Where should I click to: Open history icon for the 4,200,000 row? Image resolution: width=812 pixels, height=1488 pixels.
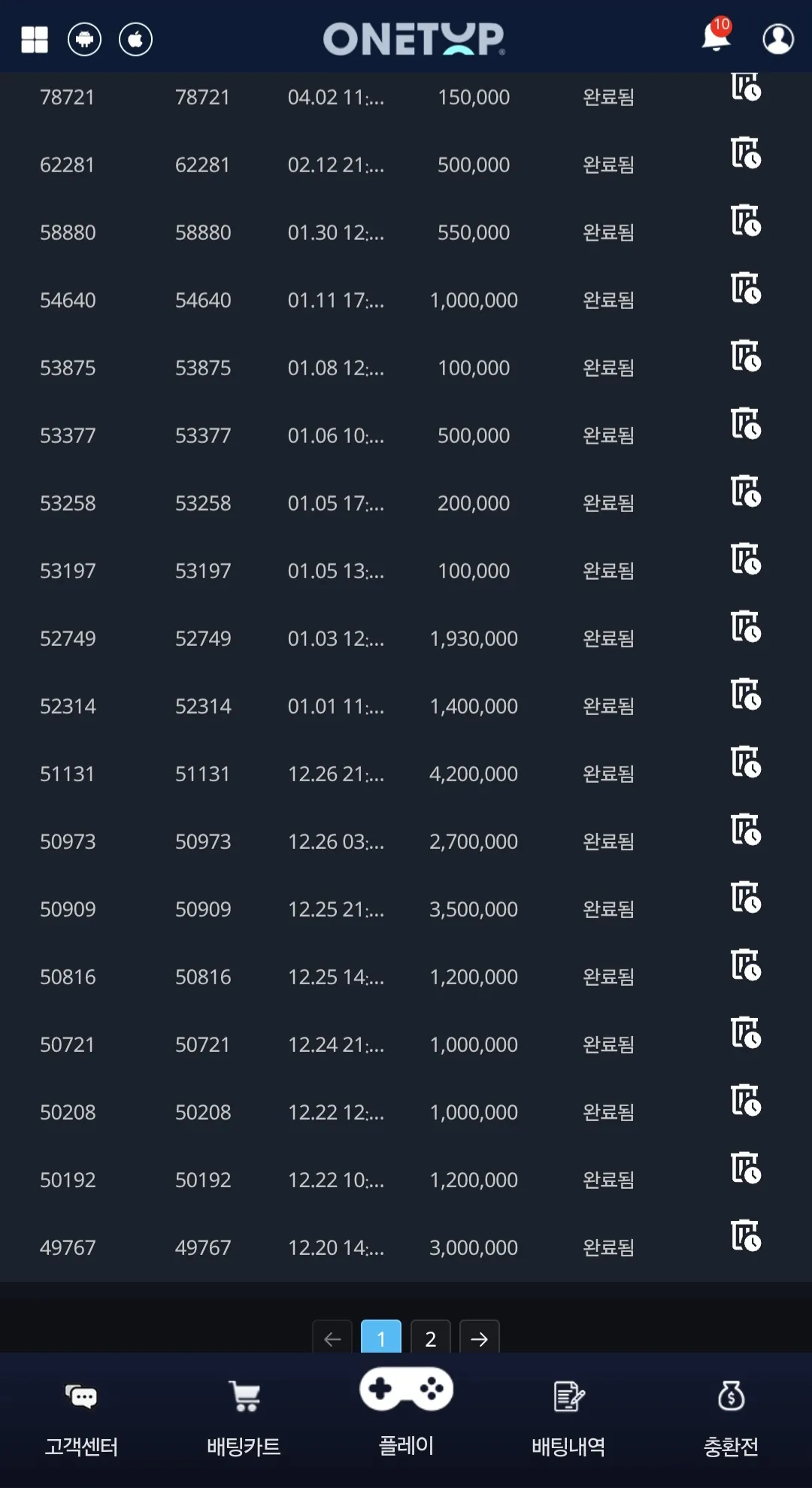point(746,762)
